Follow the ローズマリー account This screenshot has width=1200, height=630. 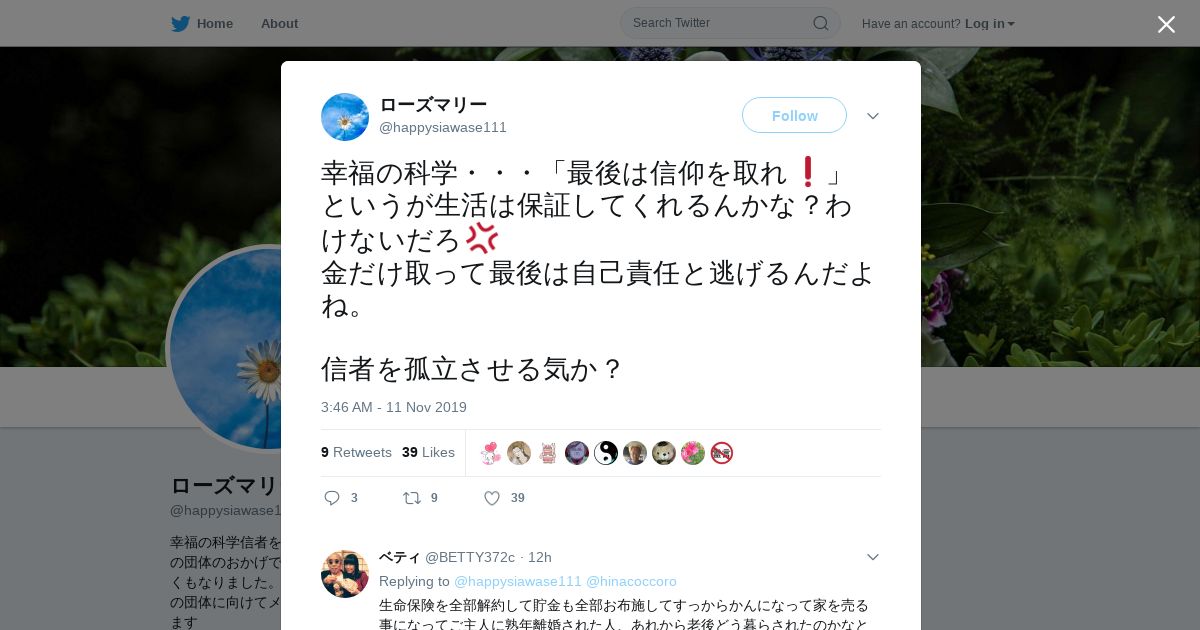pyautogui.click(x=794, y=116)
